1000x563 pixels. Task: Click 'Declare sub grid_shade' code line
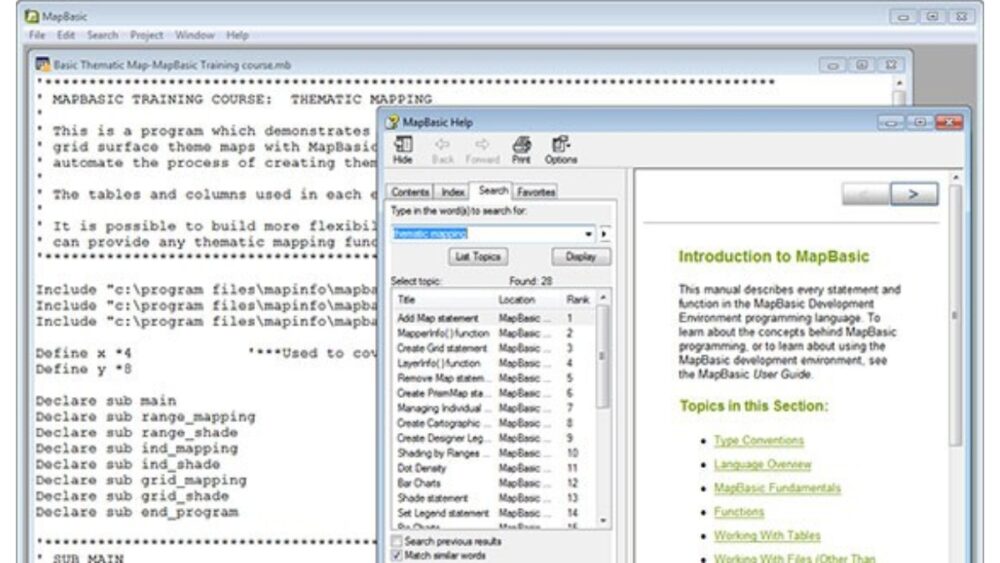132,496
